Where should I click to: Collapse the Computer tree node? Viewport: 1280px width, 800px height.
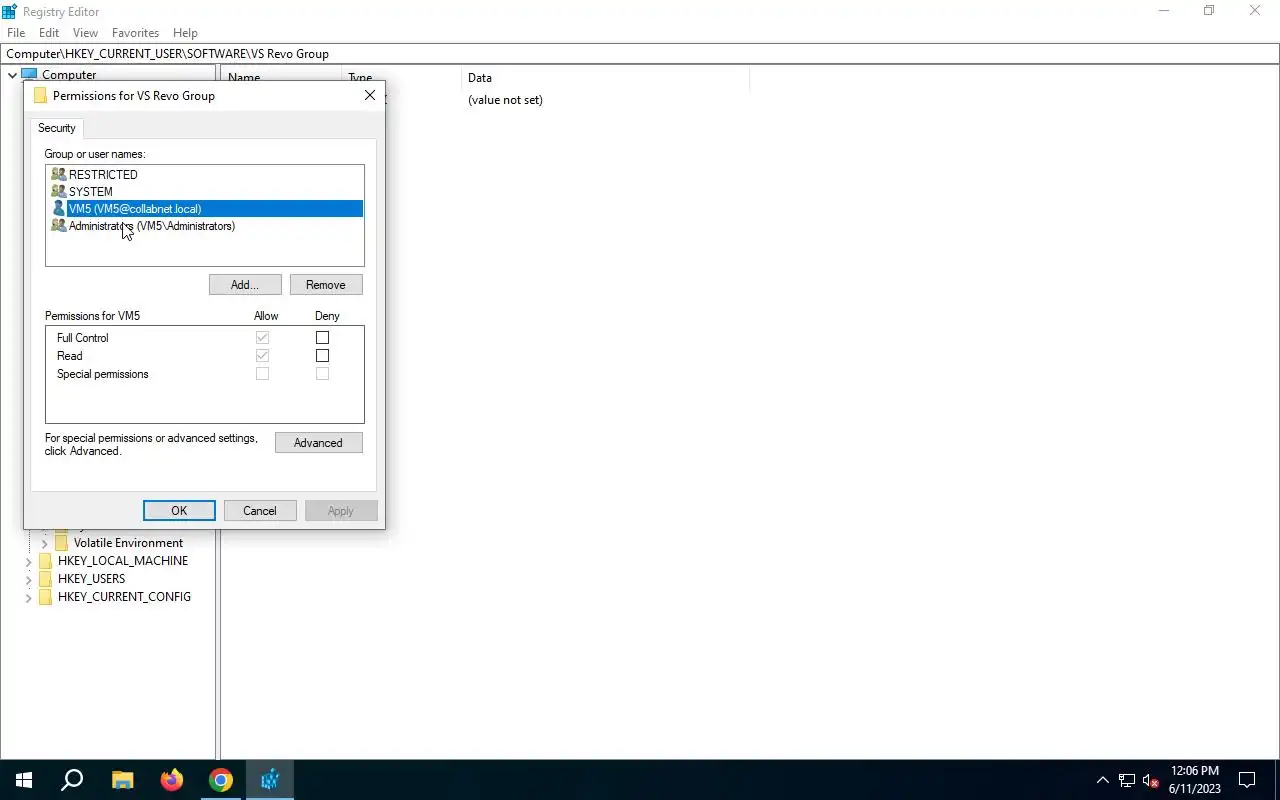pyautogui.click(x=12, y=75)
